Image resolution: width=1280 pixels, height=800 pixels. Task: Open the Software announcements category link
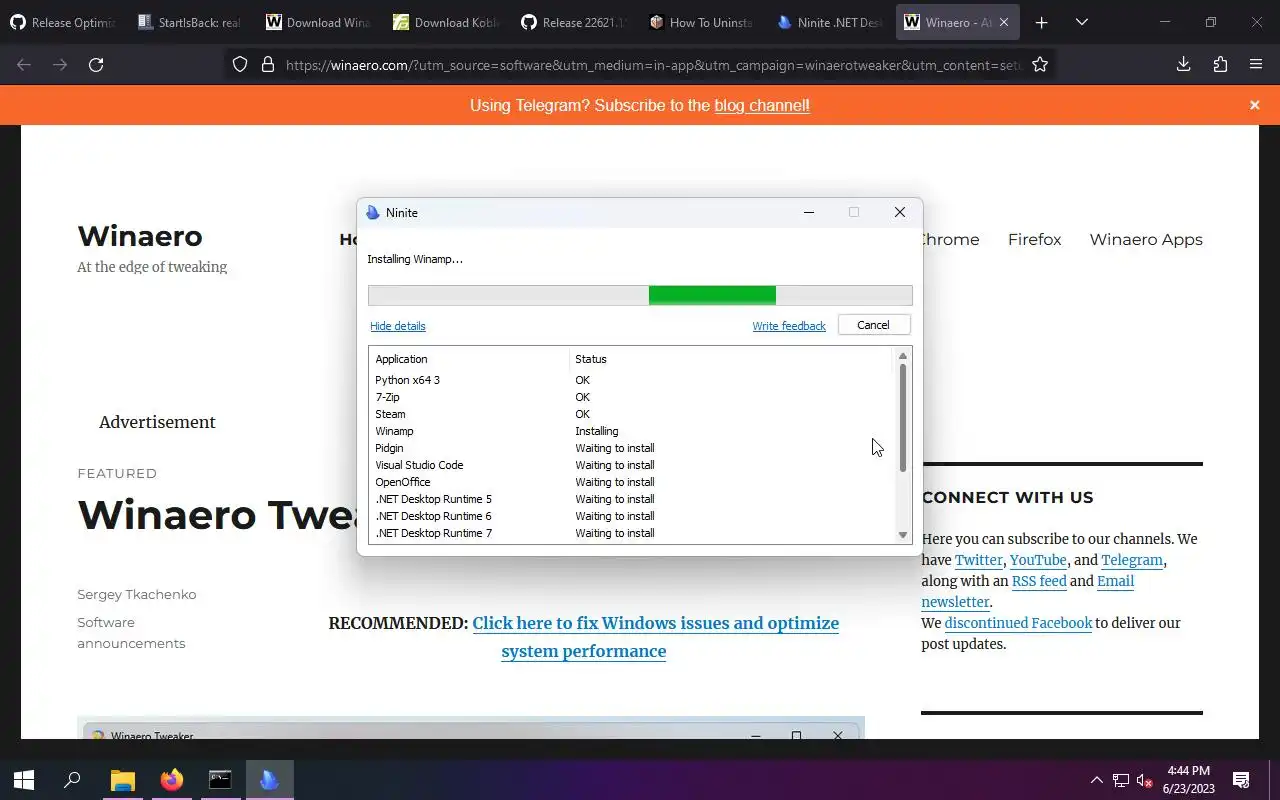[131, 633]
